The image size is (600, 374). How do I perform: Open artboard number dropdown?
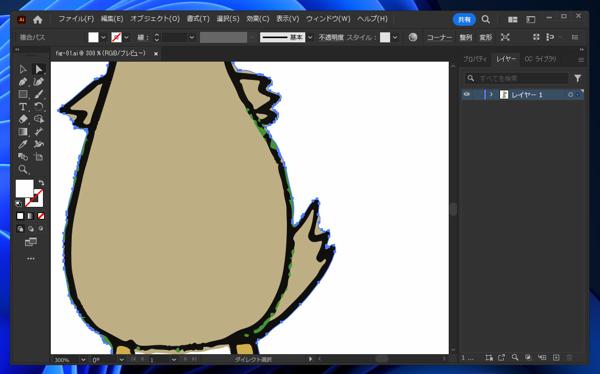pyautogui.click(x=174, y=359)
